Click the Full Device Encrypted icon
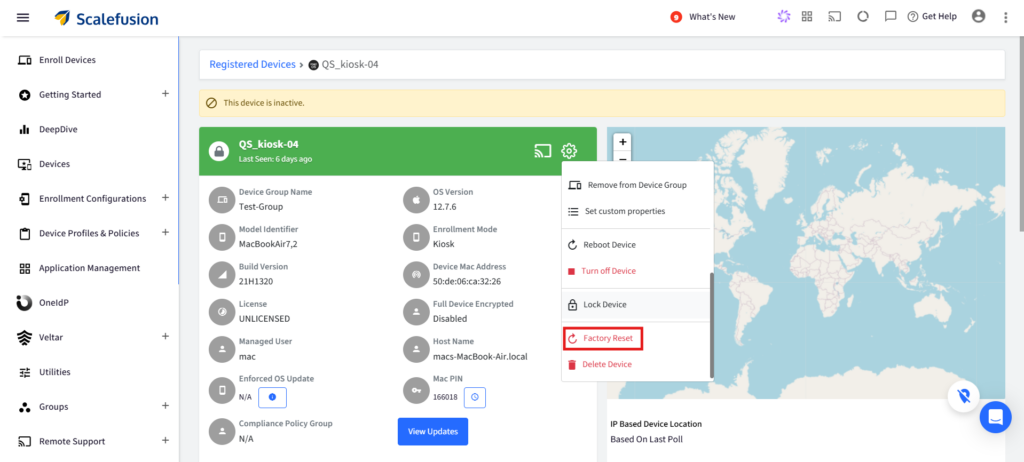 416,311
